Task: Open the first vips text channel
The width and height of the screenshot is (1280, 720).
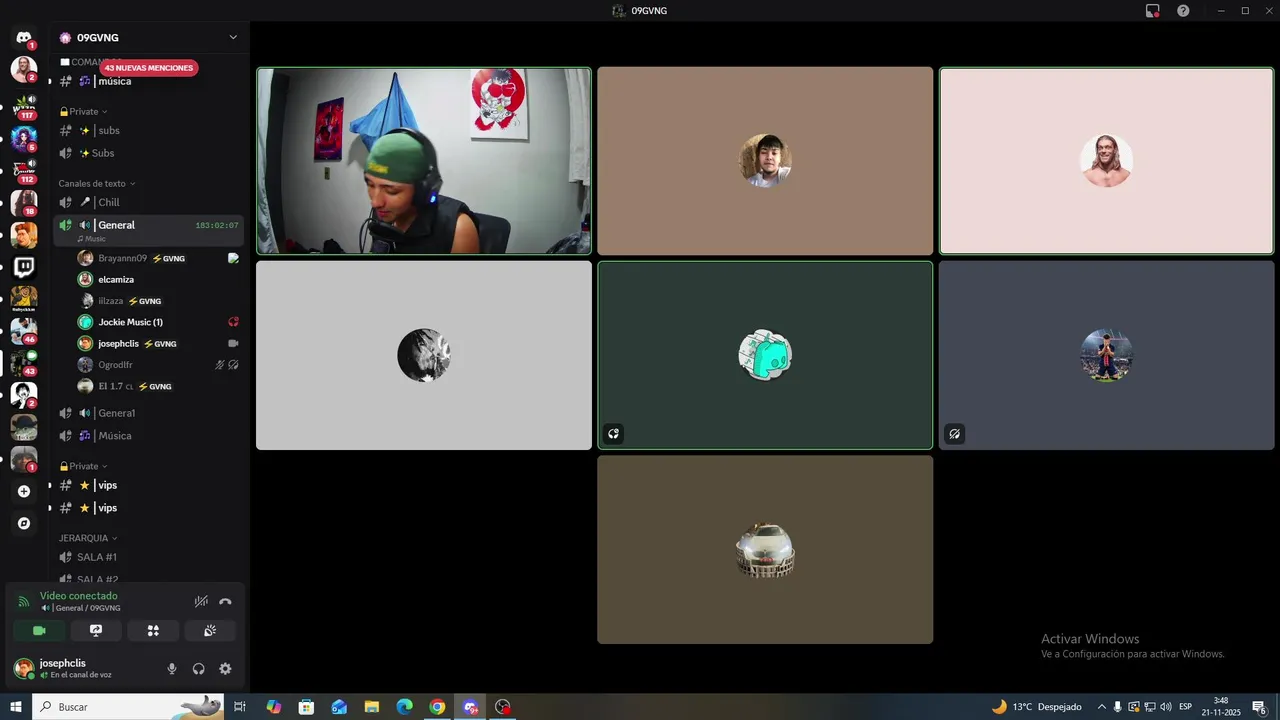Action: (148, 485)
